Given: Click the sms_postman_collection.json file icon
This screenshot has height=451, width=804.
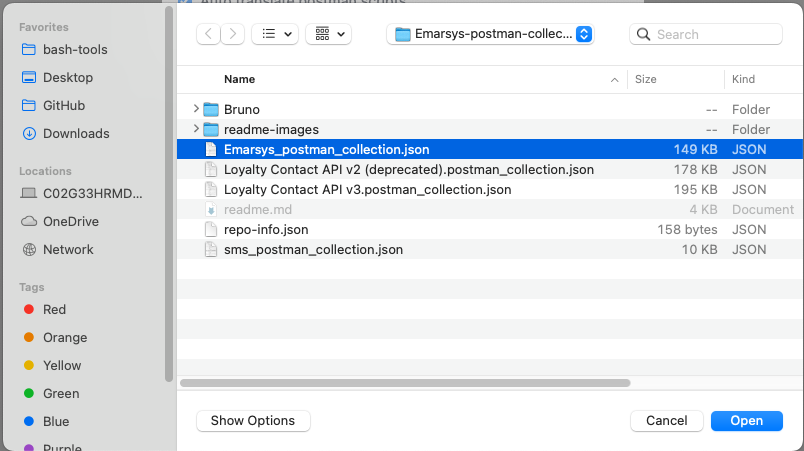Looking at the screenshot, I should pyautogui.click(x=211, y=249).
